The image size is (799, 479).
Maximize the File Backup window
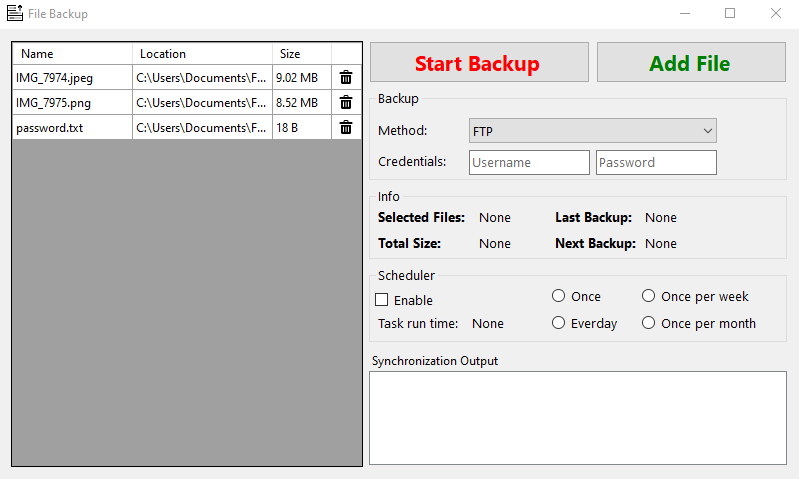730,14
